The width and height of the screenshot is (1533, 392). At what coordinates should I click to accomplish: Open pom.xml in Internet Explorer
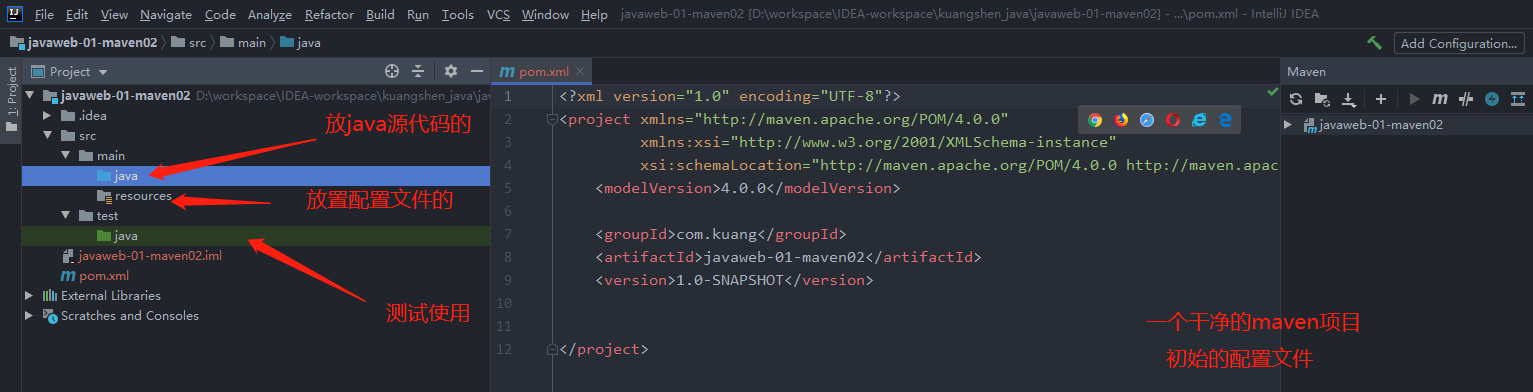(x=1198, y=120)
